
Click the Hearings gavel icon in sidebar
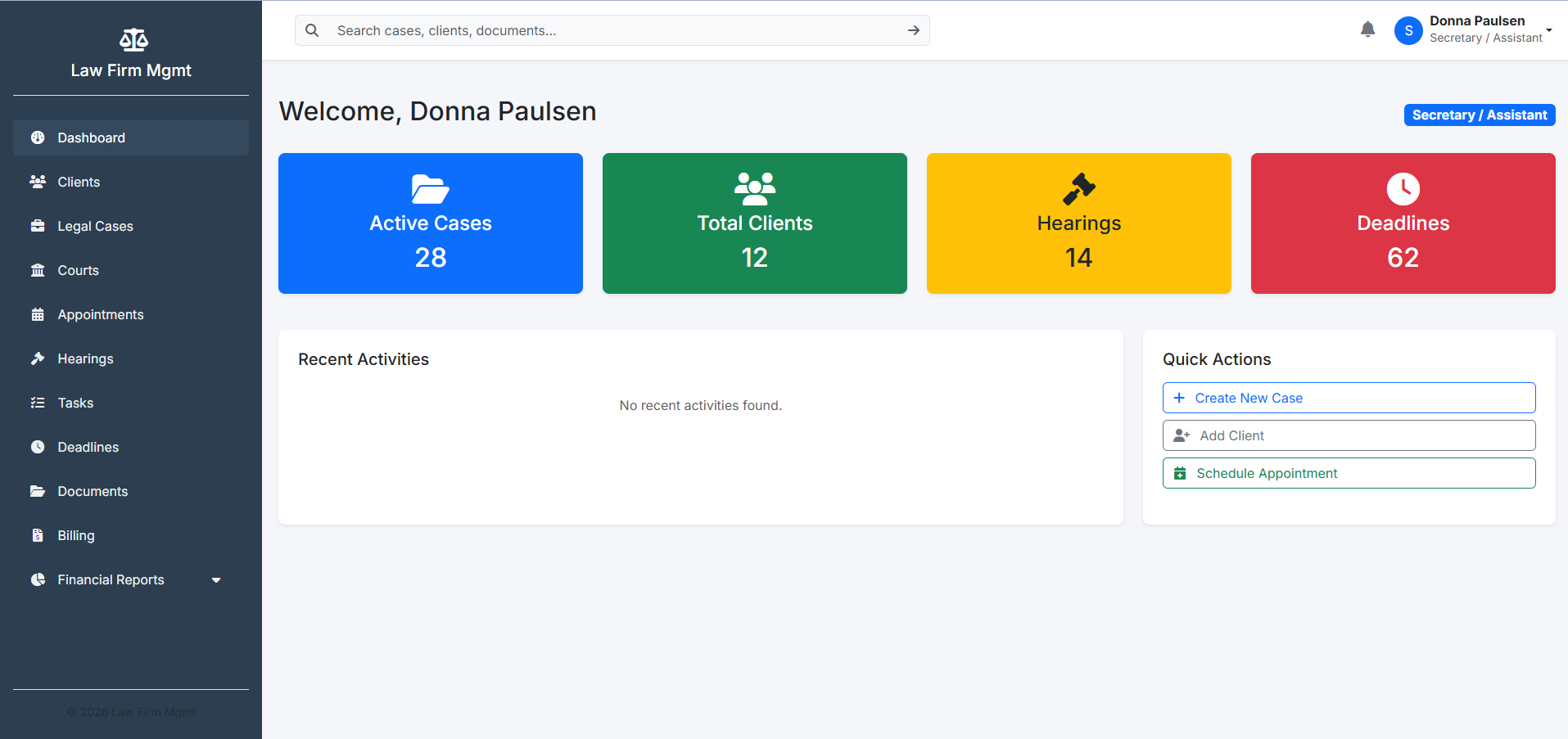[x=38, y=358]
